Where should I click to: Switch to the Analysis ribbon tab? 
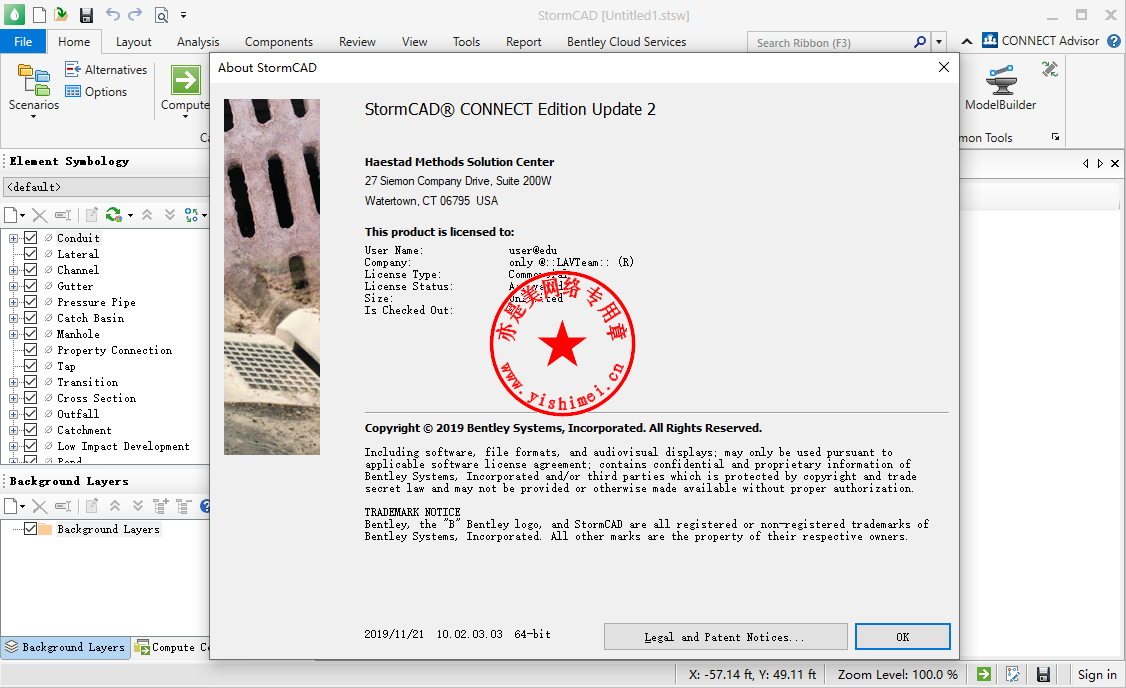(x=198, y=42)
